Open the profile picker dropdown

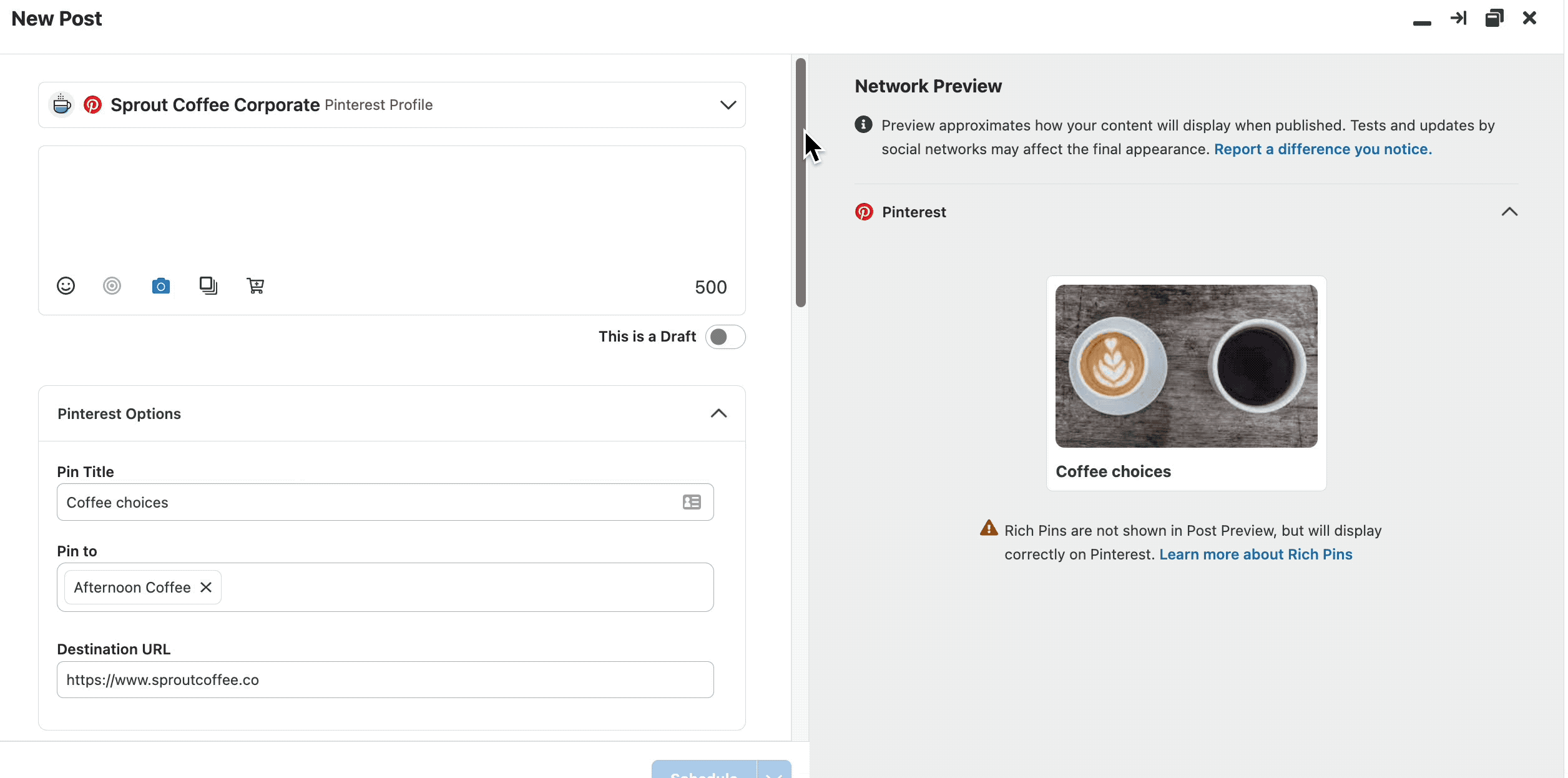(728, 105)
